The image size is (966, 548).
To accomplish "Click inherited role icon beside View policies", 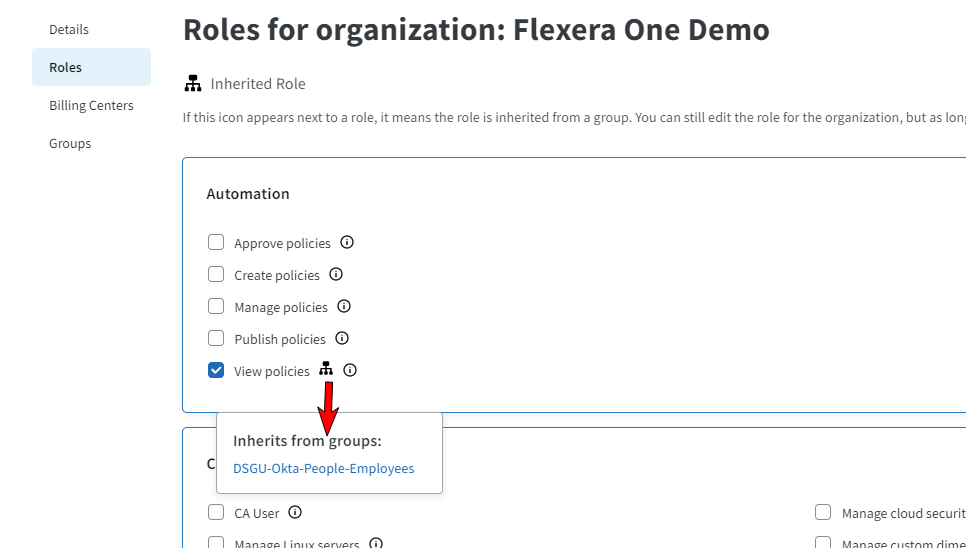I will click(x=326, y=369).
